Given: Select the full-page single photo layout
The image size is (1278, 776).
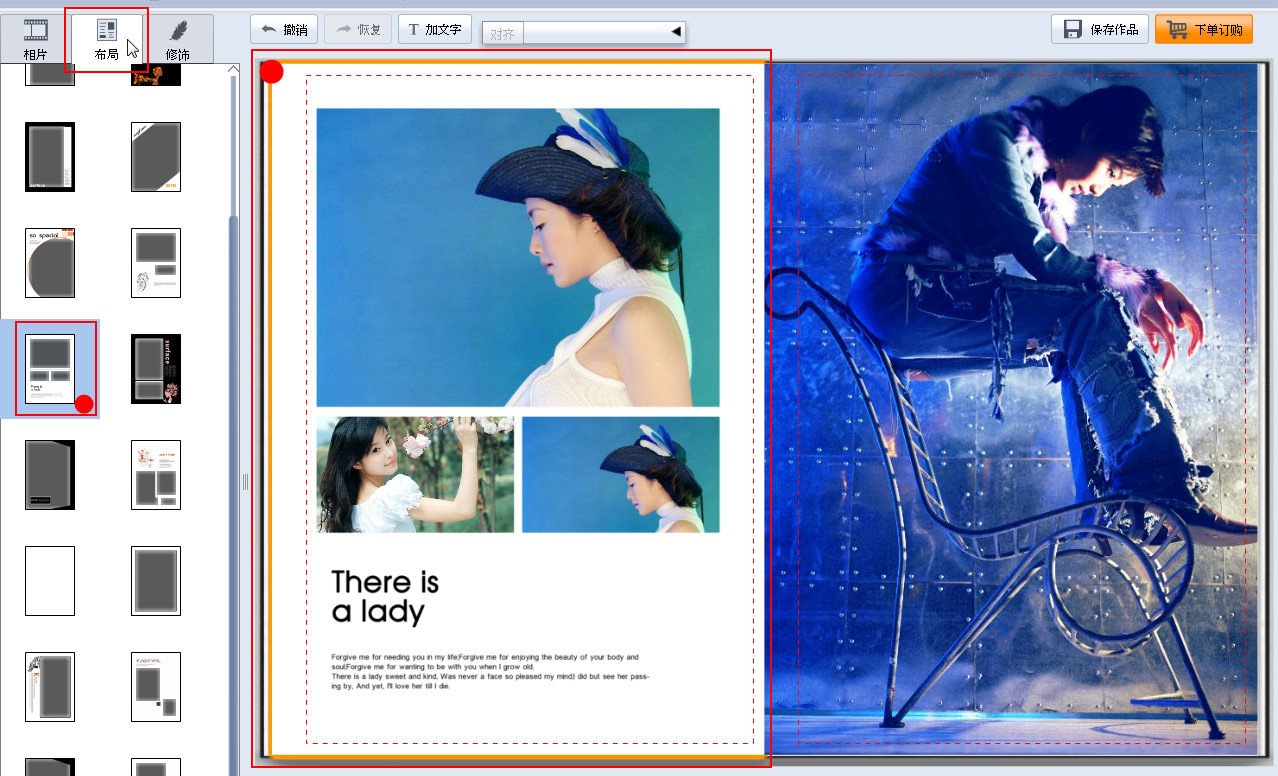Looking at the screenshot, I should pyautogui.click(x=156, y=581).
